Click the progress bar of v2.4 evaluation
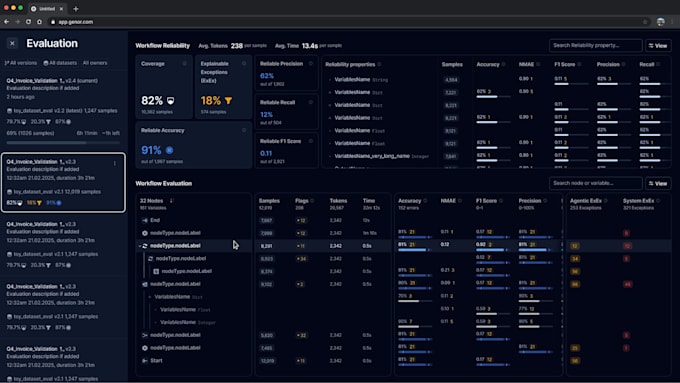 [x=63, y=143]
